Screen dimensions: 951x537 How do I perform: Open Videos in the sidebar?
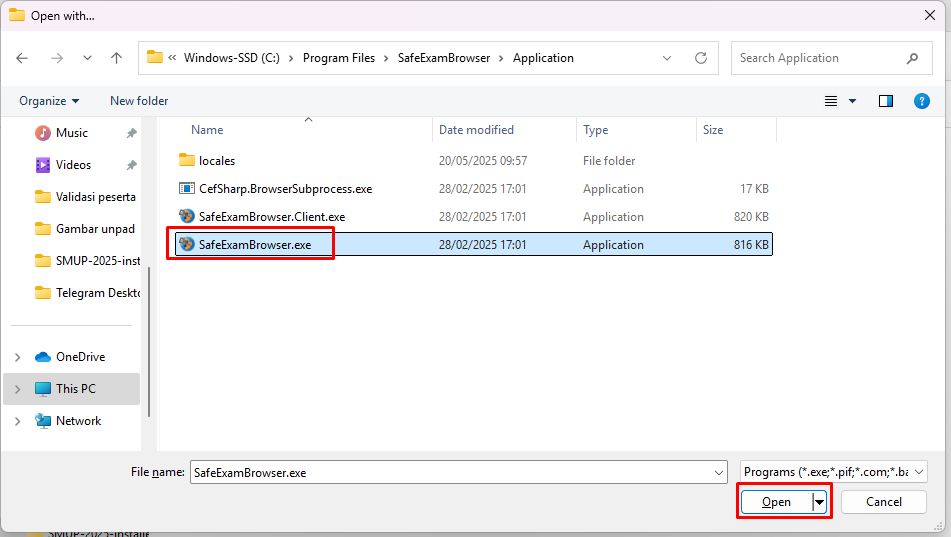click(x=73, y=165)
